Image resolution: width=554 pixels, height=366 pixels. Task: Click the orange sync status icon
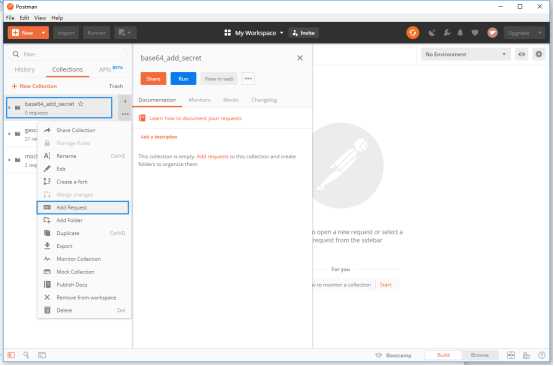tap(413, 33)
